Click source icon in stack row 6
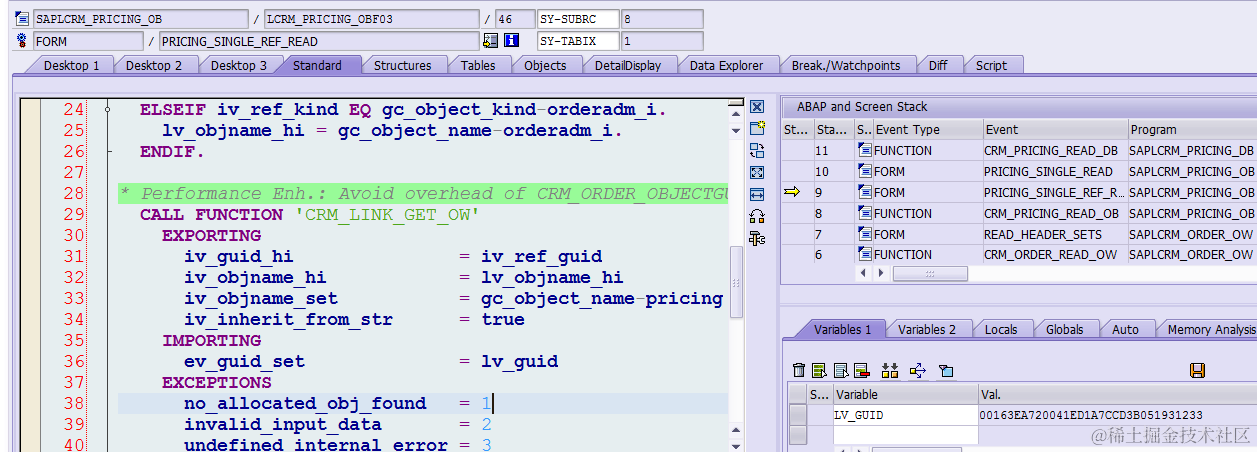Screen dimensions: 1257x452 [864, 255]
